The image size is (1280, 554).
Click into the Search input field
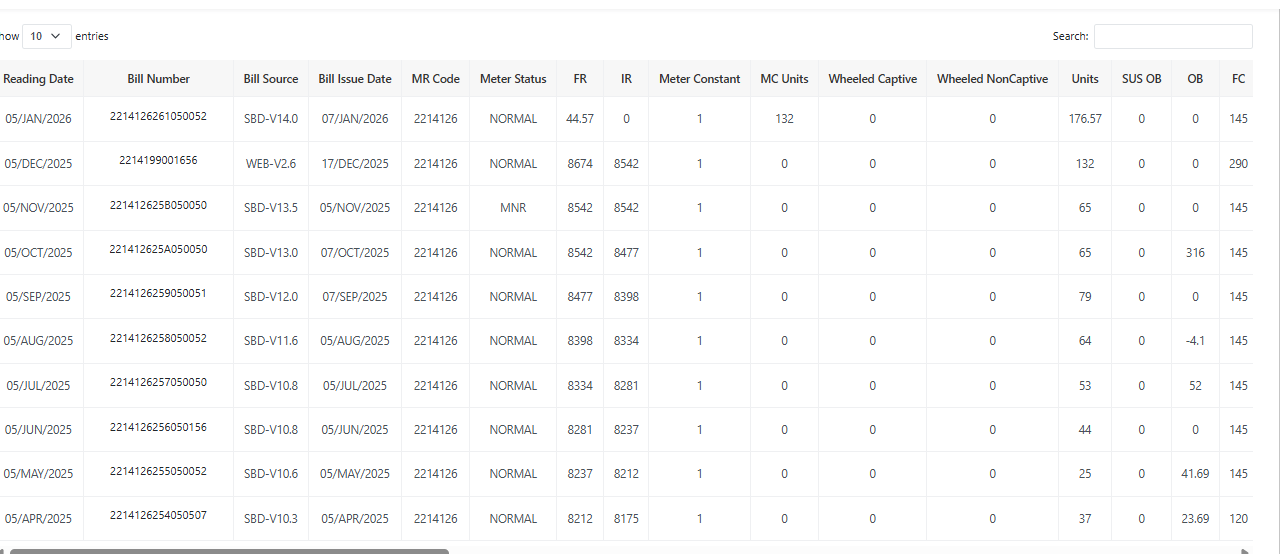click(x=1172, y=36)
